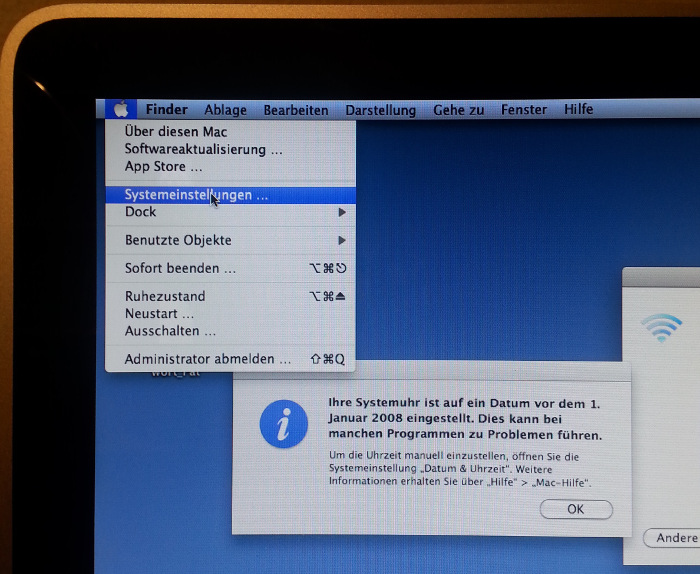
Task: Click OK in the Systemuhr dialog
Action: pos(576,509)
